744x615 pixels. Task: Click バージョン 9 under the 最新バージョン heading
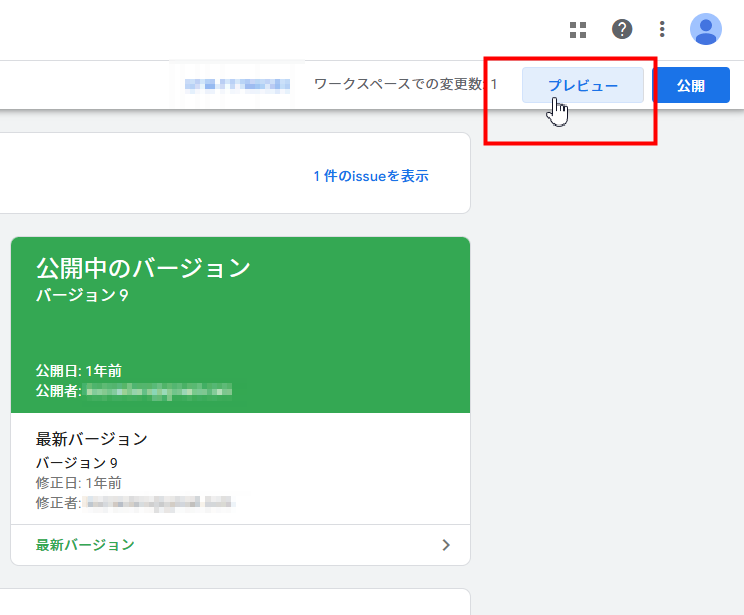(77, 463)
